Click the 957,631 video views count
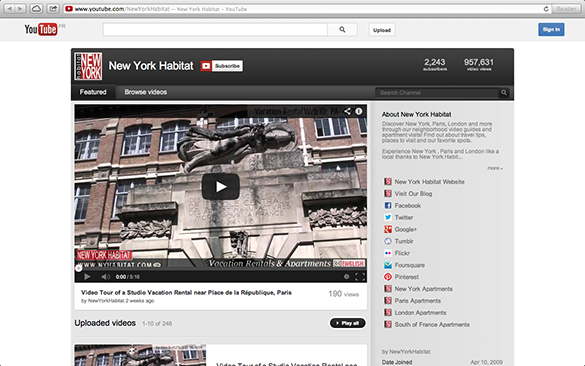Viewport: 585px width, 366px height. 479,64
